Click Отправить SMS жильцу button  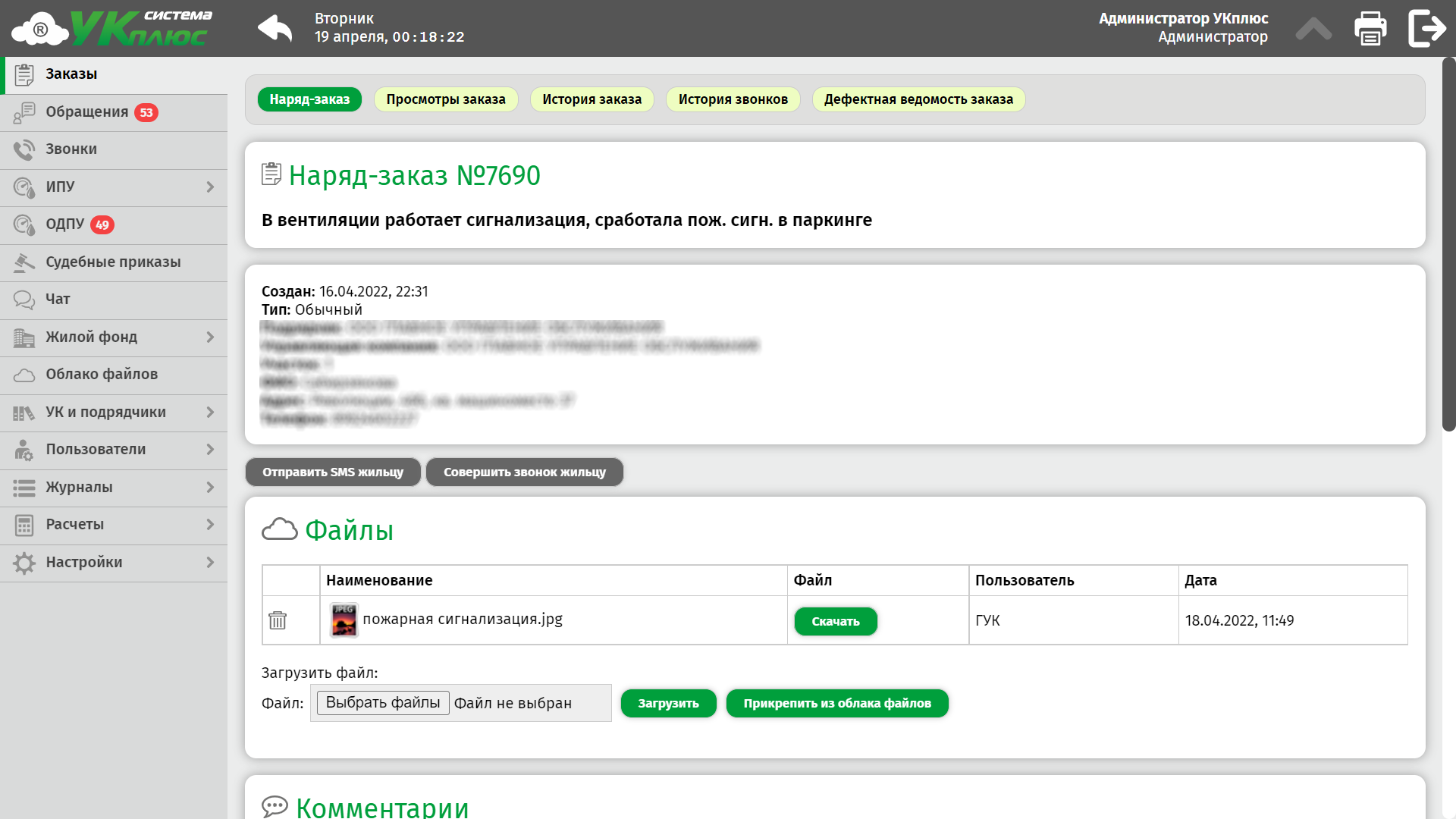tap(333, 472)
